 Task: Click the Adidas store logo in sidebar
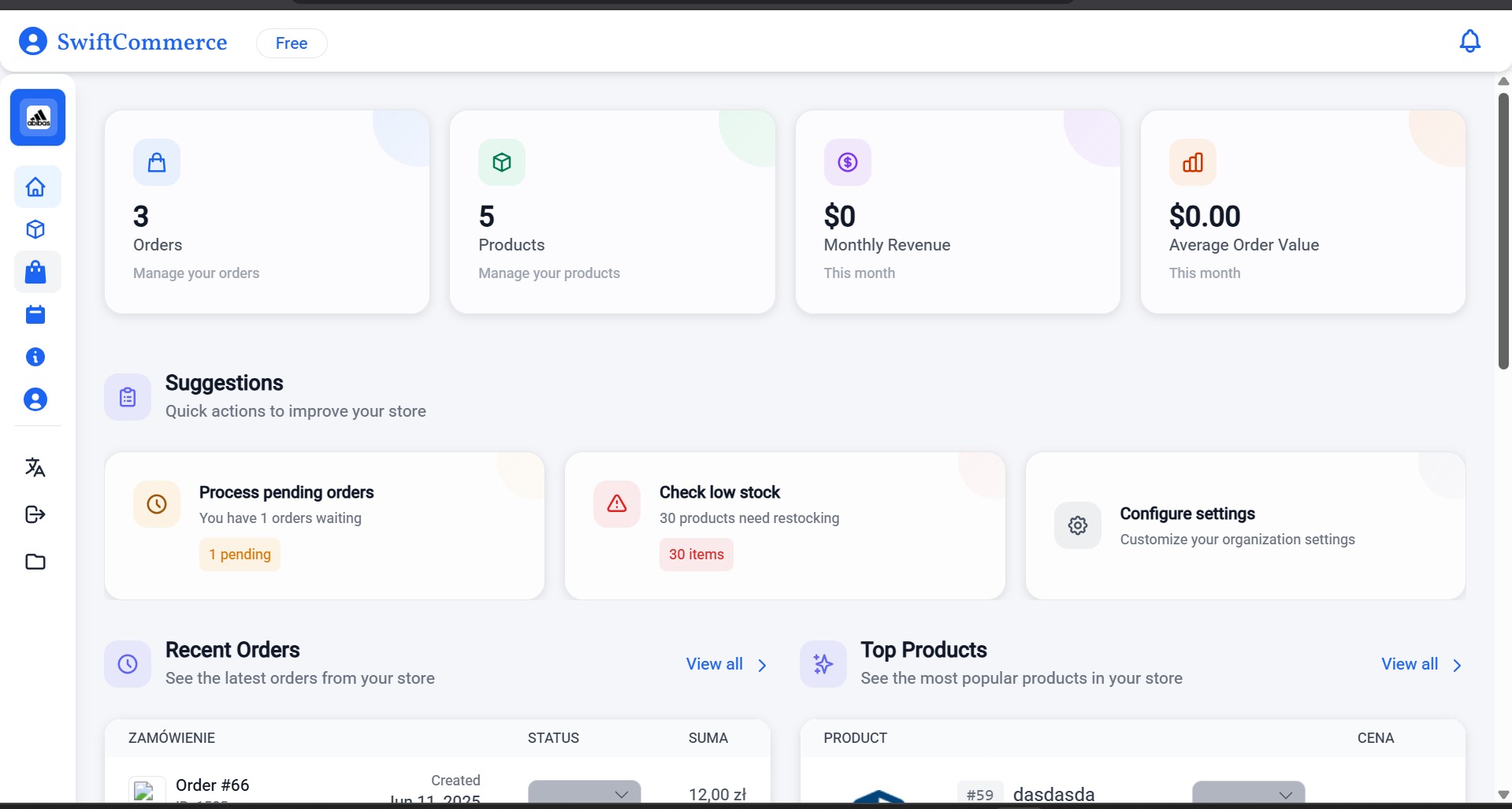pyautogui.click(x=38, y=118)
